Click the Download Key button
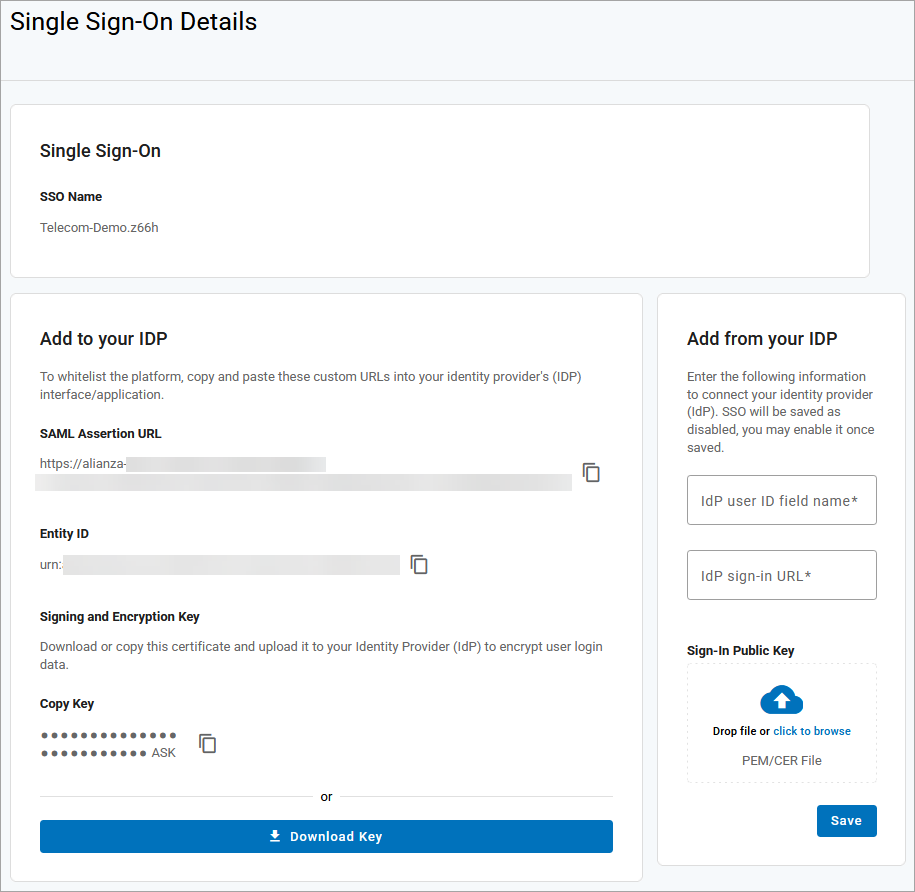This screenshot has height=892, width=915. [x=326, y=836]
